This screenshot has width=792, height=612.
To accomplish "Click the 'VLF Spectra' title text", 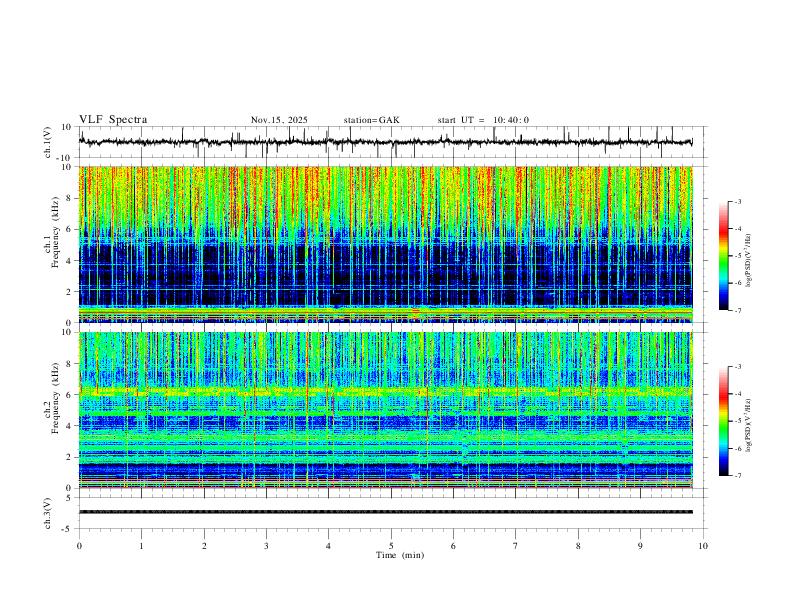I will [x=113, y=120].
